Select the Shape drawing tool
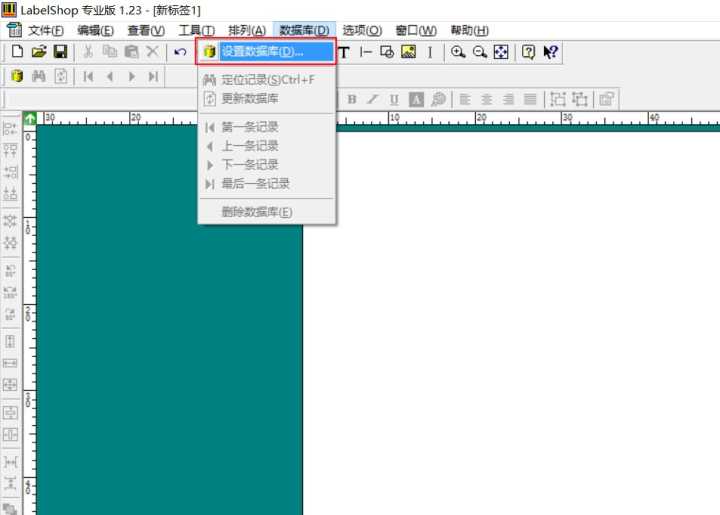 point(387,52)
